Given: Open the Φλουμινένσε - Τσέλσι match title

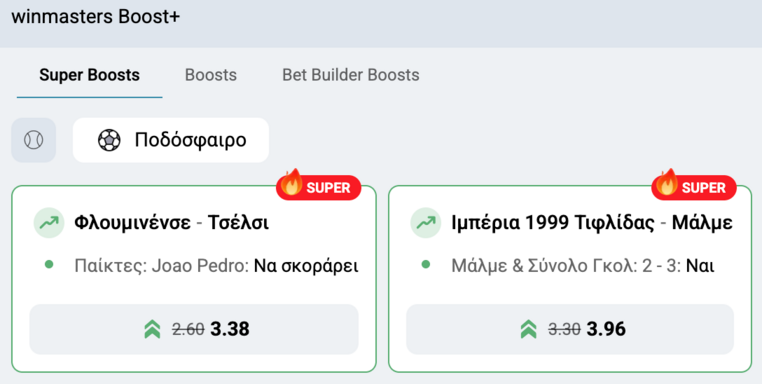Looking at the screenshot, I should [172, 223].
